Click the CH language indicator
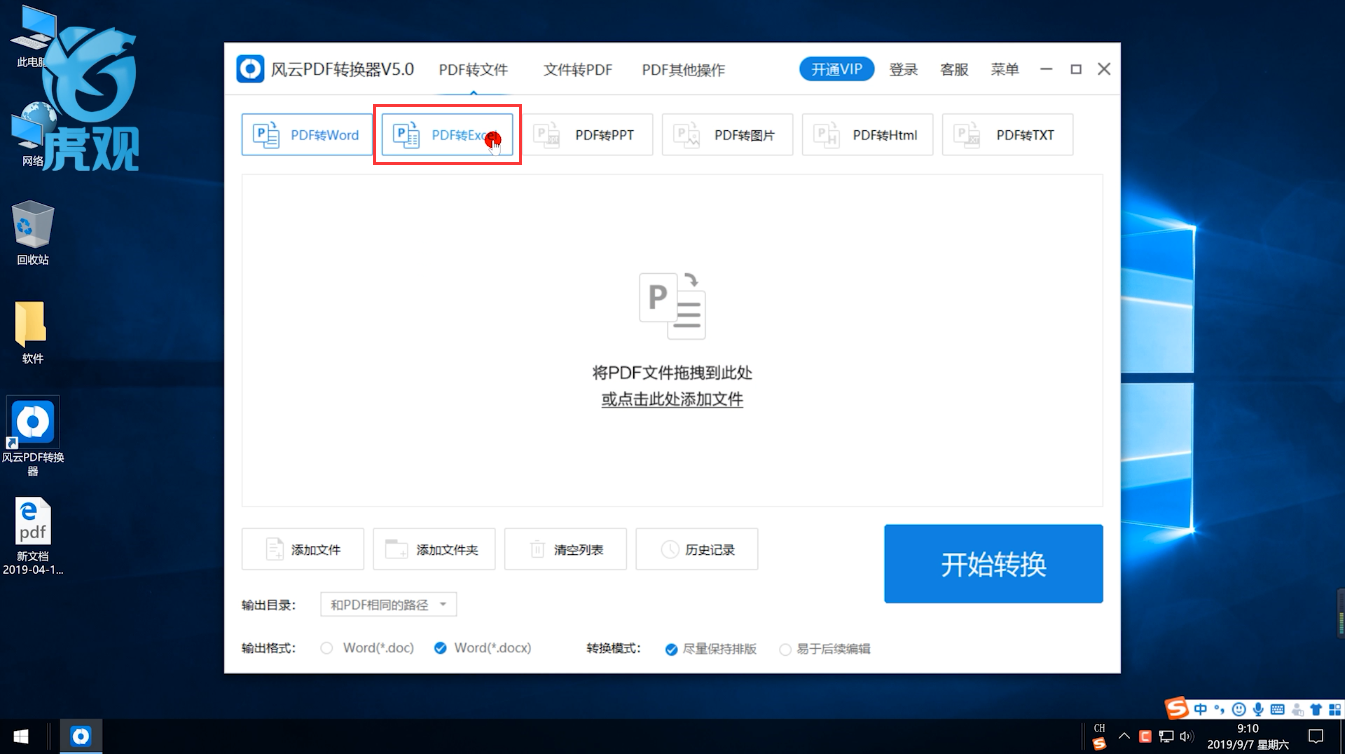Image resolution: width=1345 pixels, height=754 pixels. coord(1100,728)
